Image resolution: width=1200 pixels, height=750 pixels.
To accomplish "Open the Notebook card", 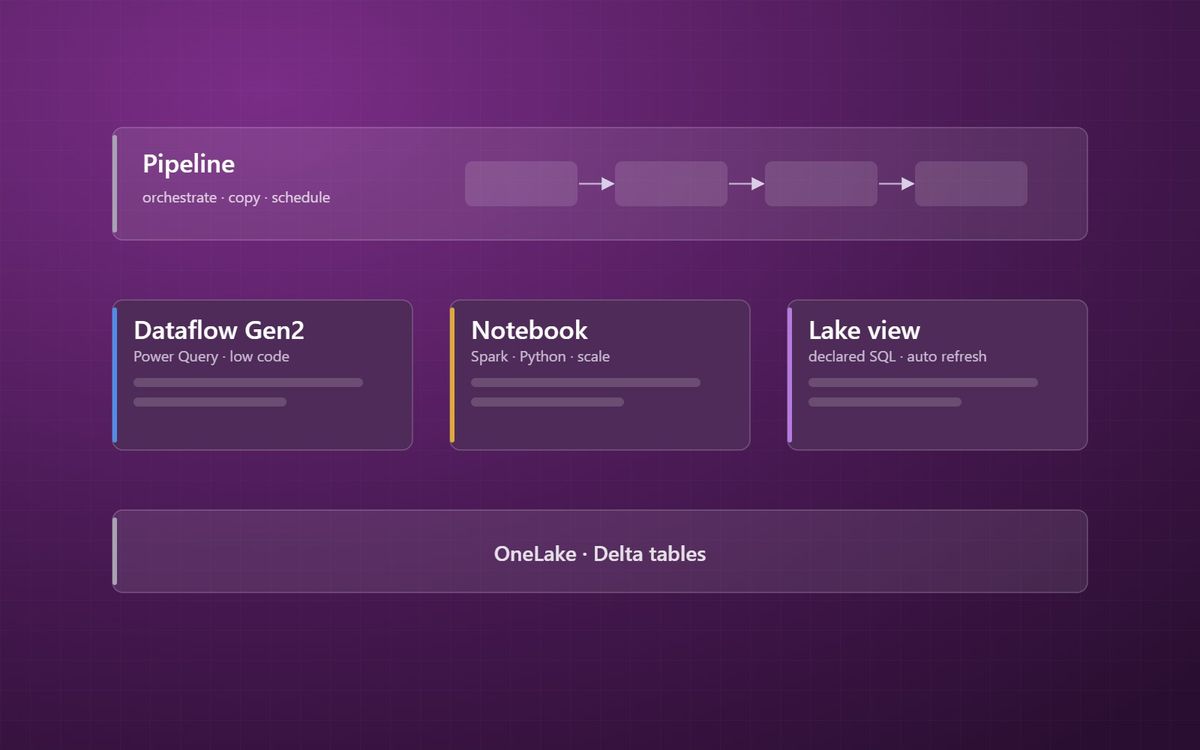I will pyautogui.click(x=600, y=375).
